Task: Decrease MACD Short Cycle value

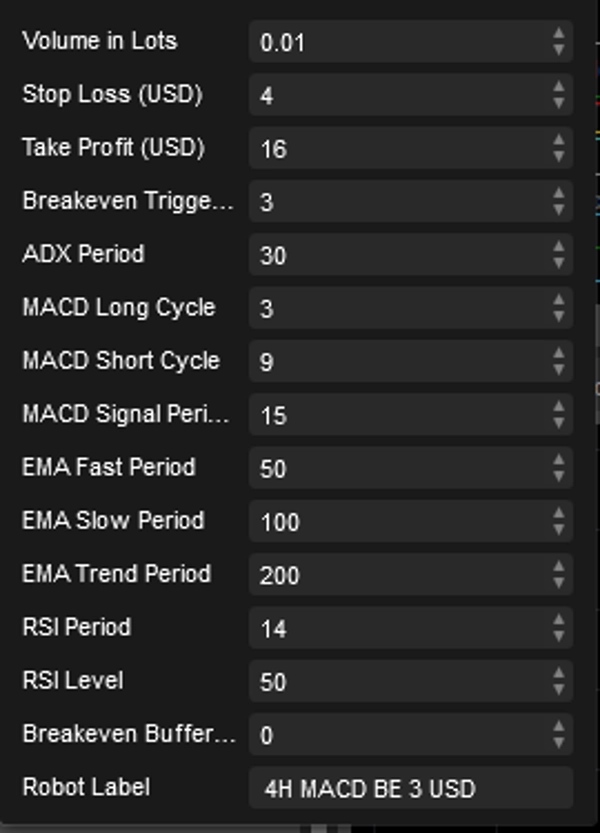Action: (x=560, y=367)
